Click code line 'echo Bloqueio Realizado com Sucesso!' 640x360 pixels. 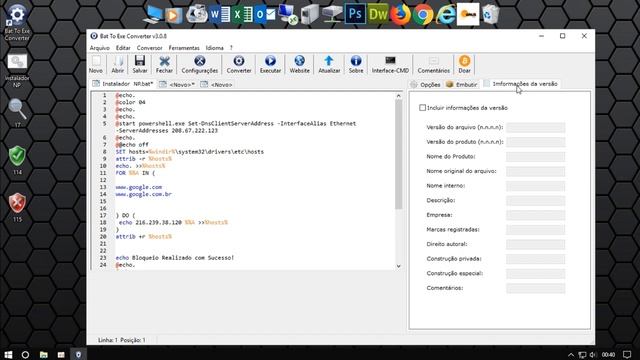[175, 258]
